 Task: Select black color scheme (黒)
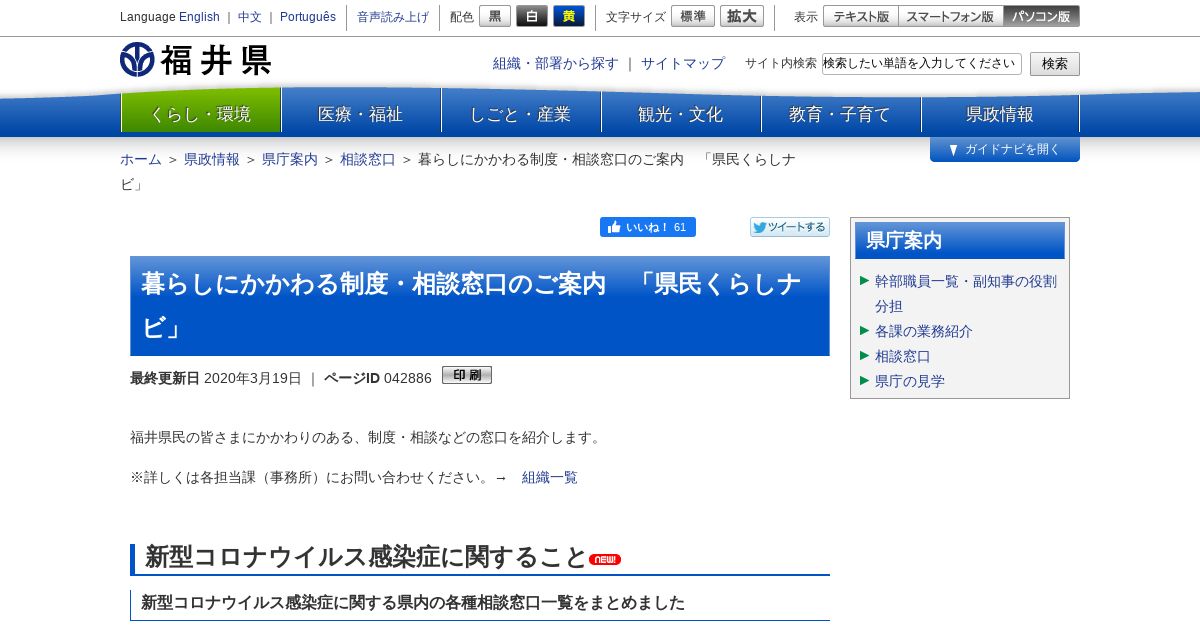(495, 16)
